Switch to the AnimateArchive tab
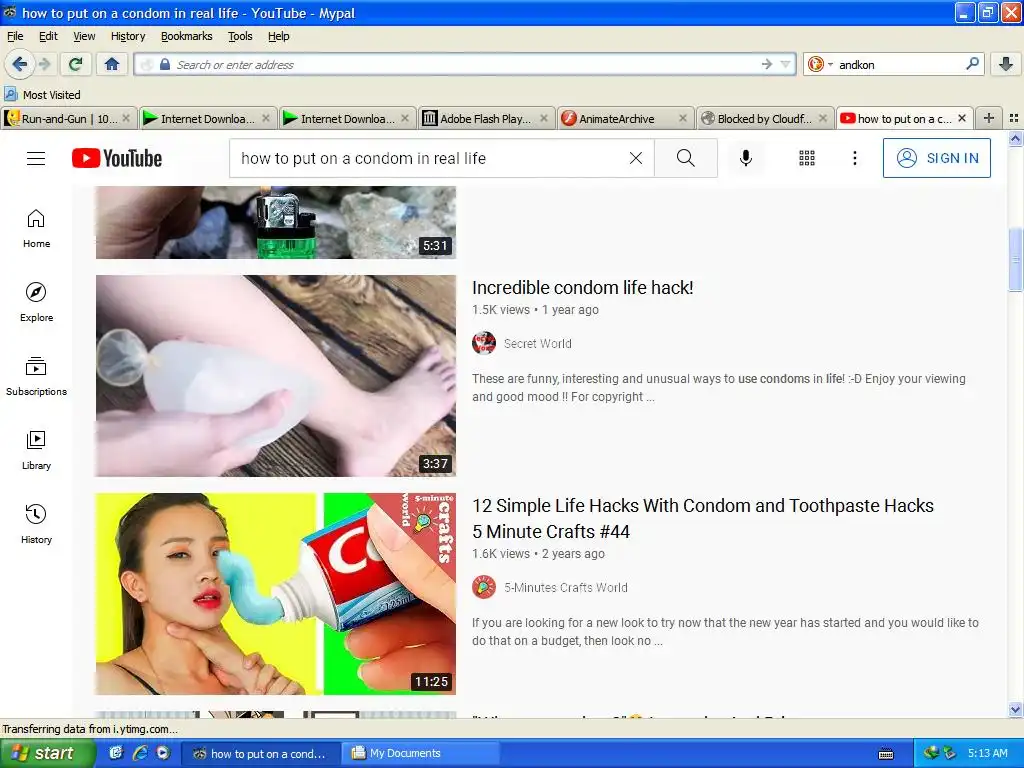 [x=625, y=118]
